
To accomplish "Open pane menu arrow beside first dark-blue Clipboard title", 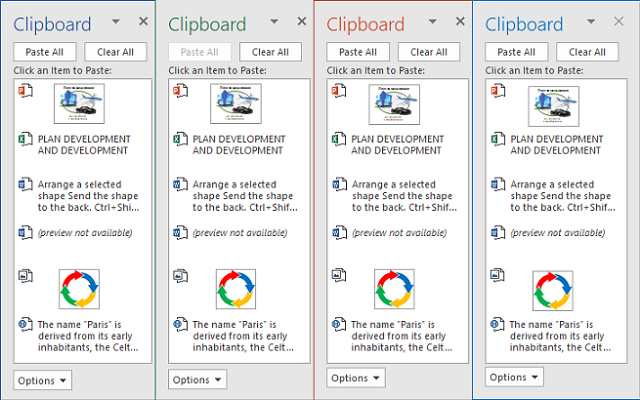I will click(x=116, y=22).
